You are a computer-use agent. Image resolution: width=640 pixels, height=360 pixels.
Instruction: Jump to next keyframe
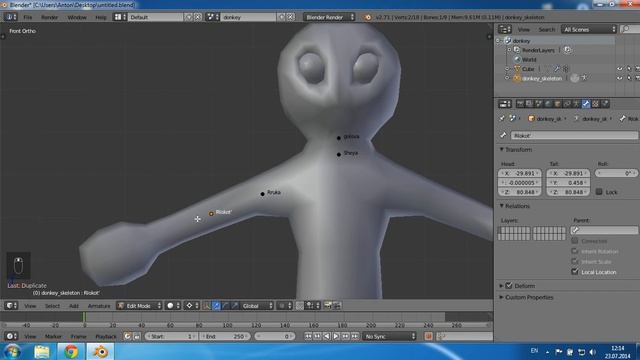345,336
